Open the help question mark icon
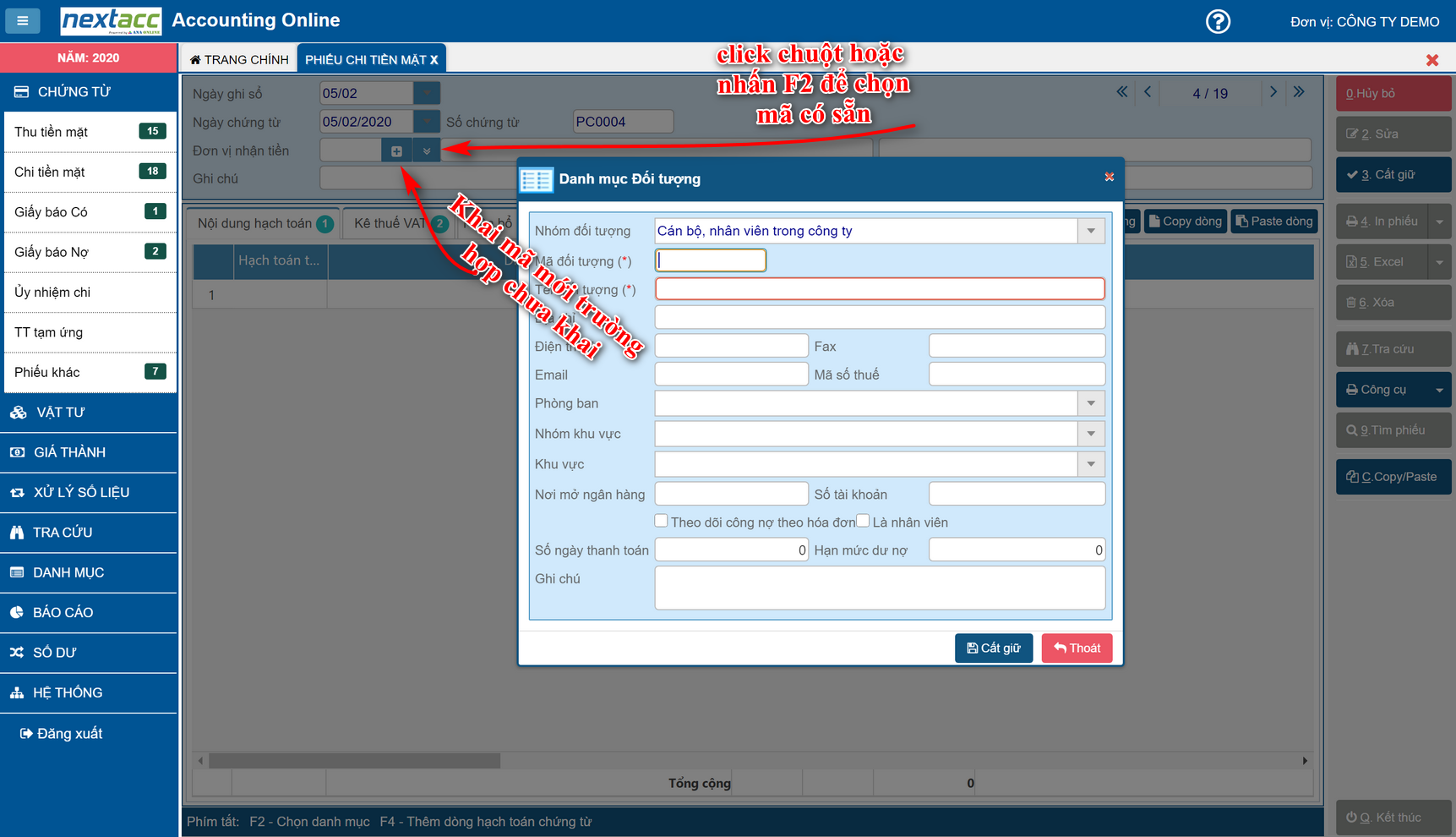This screenshot has width=1456, height=837. coord(1218,21)
